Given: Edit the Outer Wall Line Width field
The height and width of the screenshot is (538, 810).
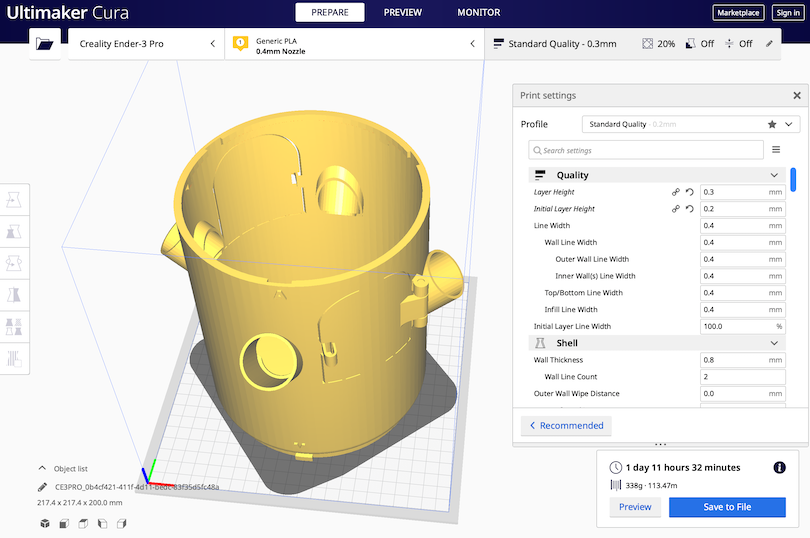Looking at the screenshot, I should pos(742,259).
